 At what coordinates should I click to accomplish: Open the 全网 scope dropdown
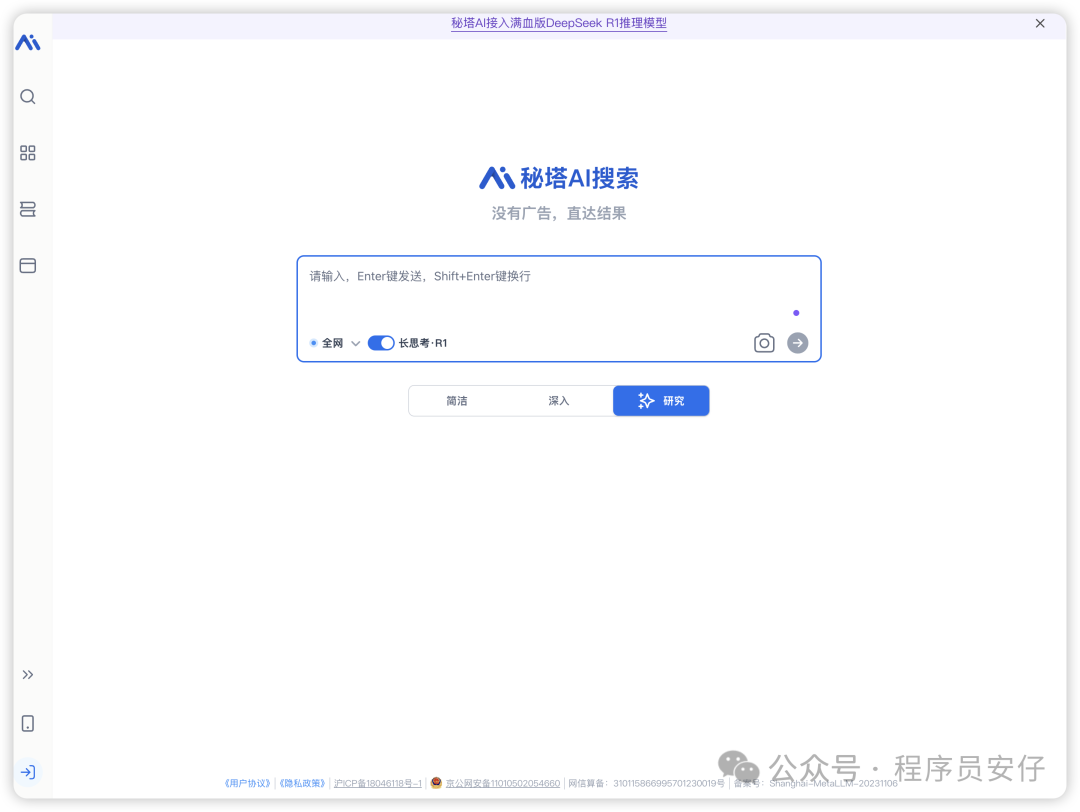(x=335, y=343)
